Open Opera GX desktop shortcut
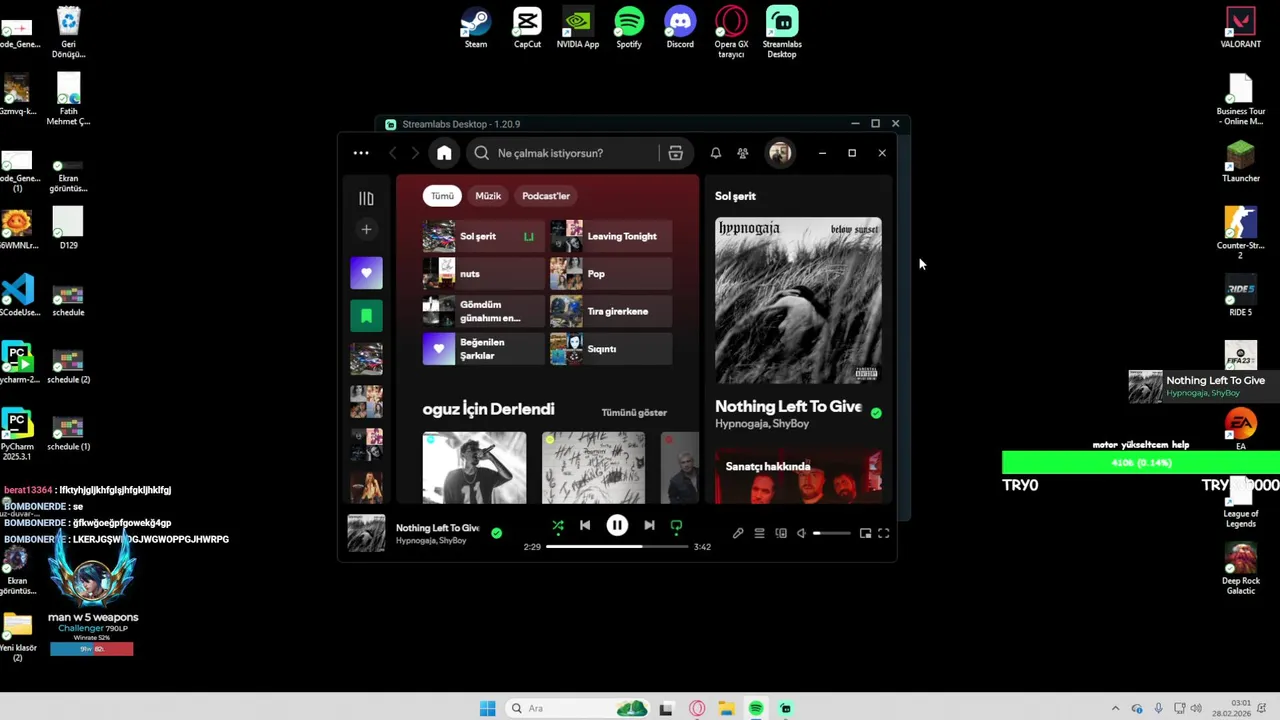1280x720 pixels. pyautogui.click(x=731, y=32)
